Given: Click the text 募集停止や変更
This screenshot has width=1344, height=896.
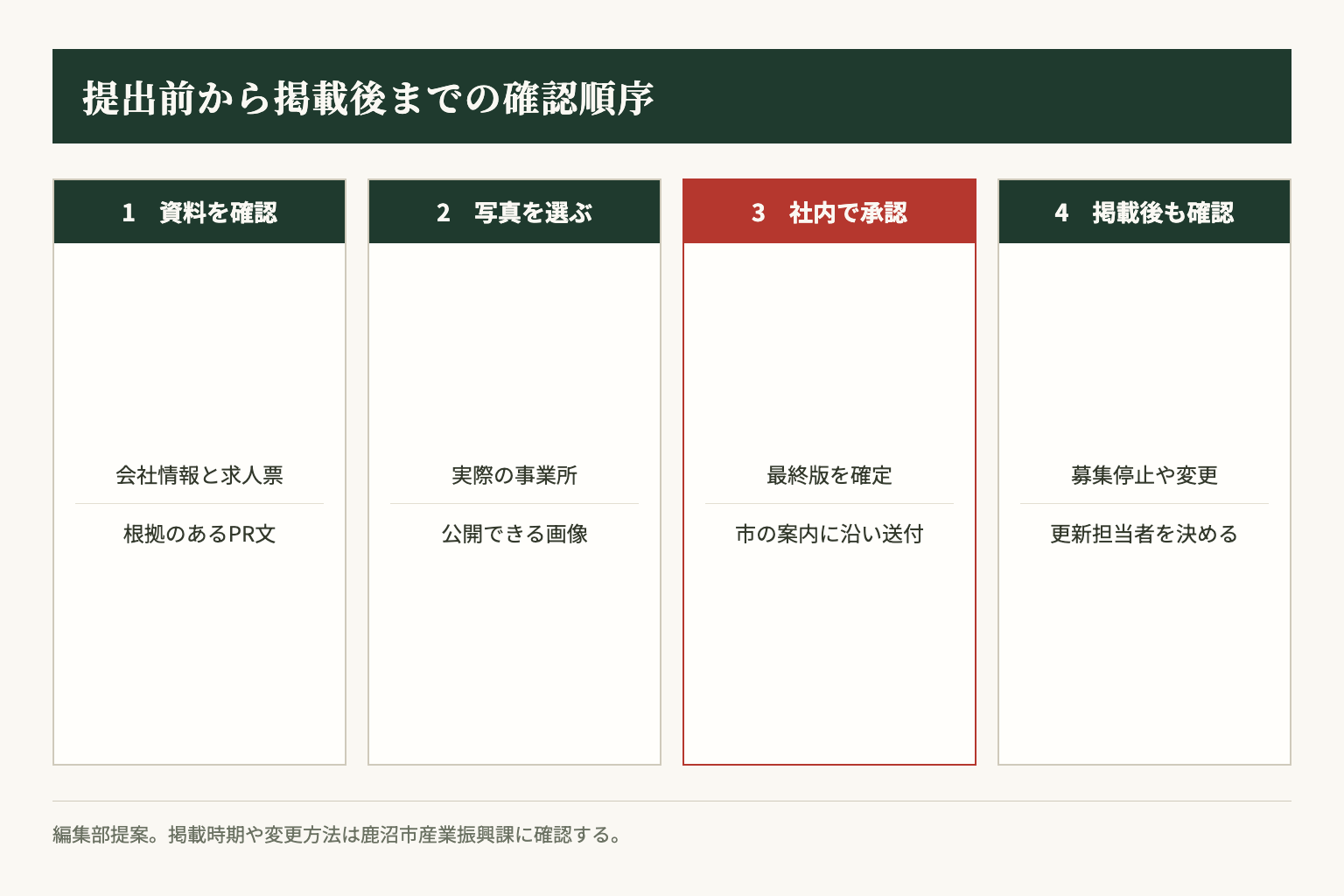Looking at the screenshot, I should coord(1144,475).
